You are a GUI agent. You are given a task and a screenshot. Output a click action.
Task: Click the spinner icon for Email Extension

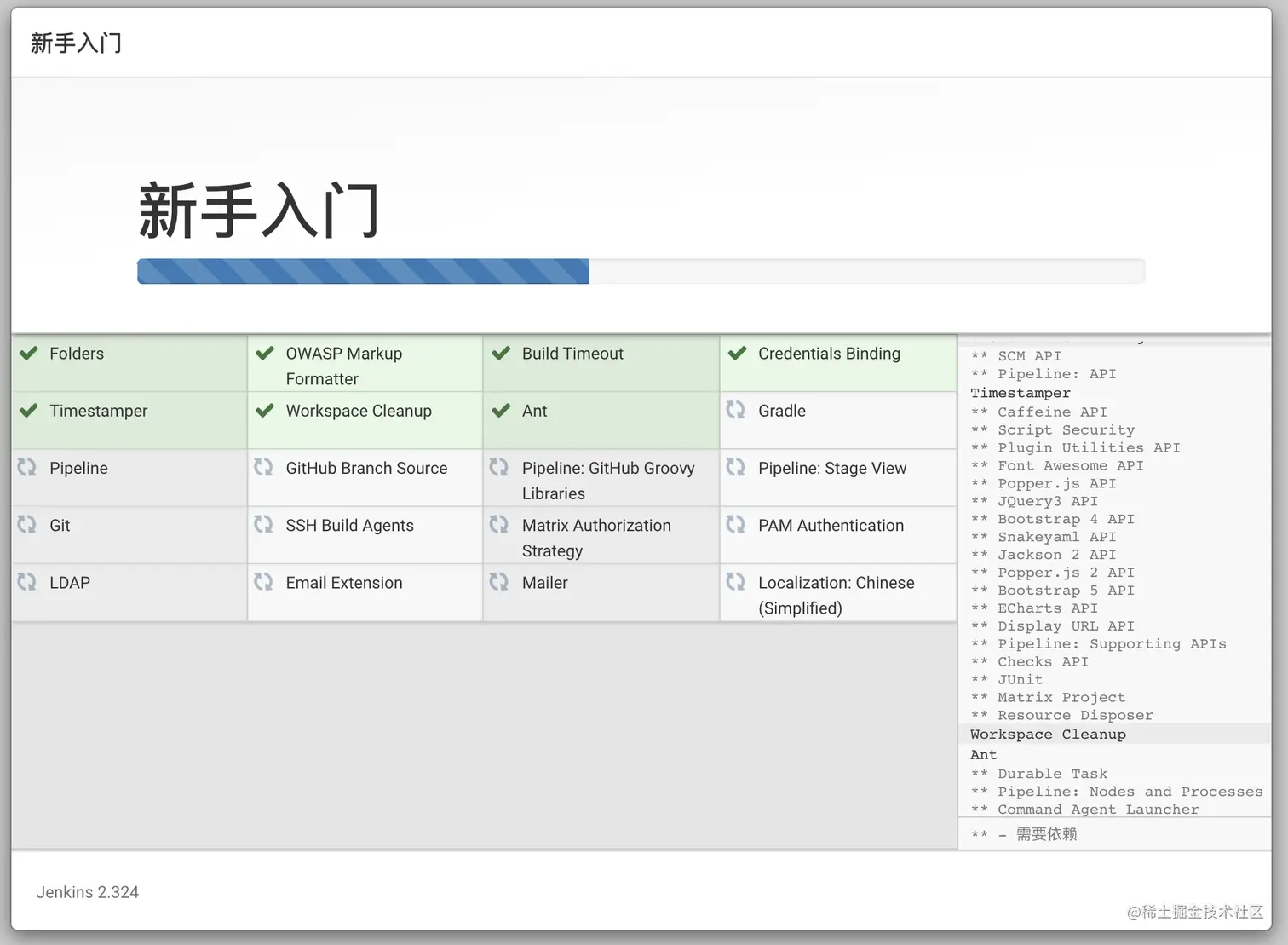coord(263,581)
